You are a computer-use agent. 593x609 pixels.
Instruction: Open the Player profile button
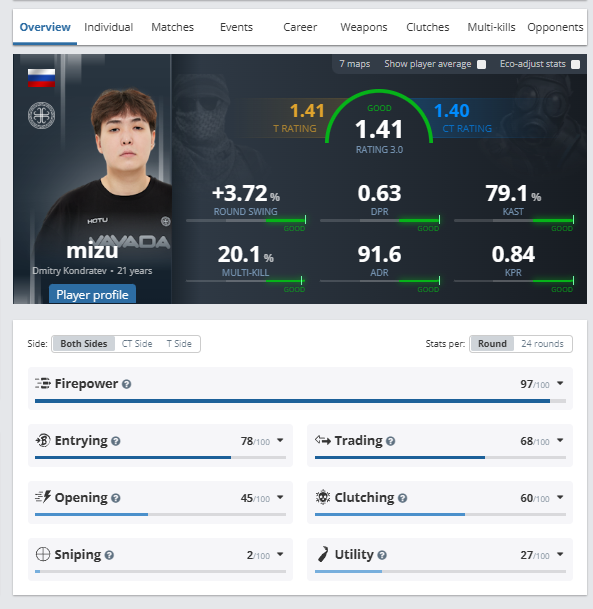(x=92, y=294)
